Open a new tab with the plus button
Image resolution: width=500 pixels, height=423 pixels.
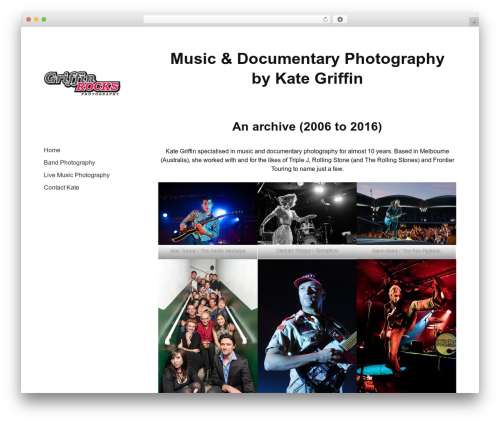point(474,22)
